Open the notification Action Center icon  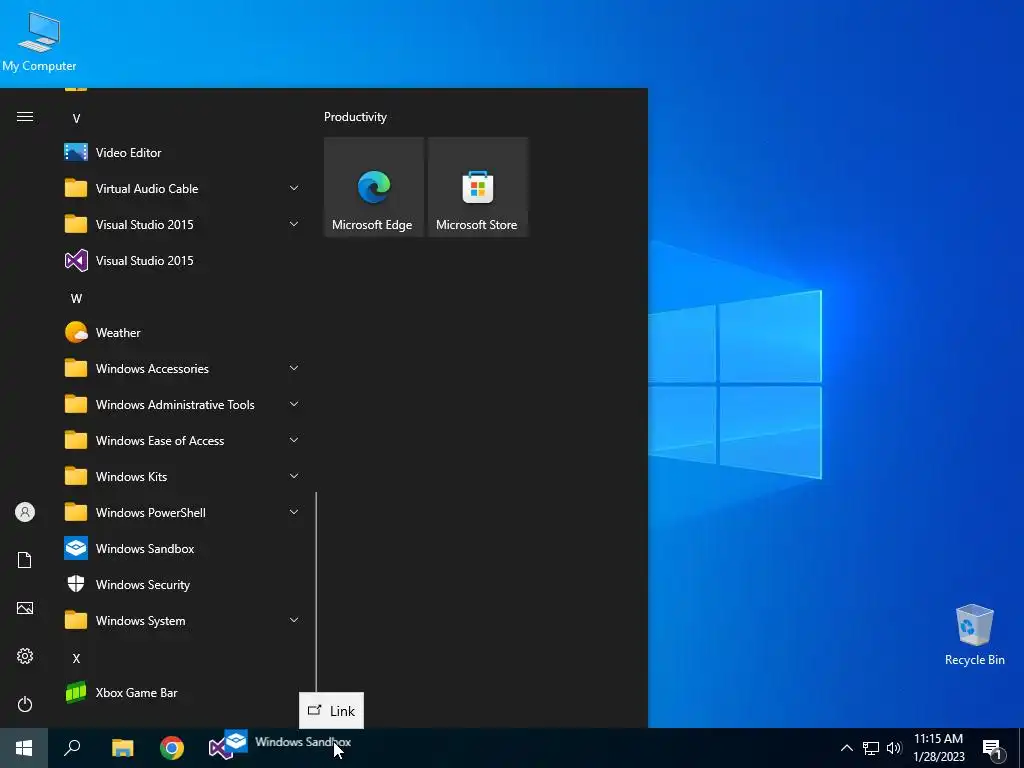click(993, 749)
